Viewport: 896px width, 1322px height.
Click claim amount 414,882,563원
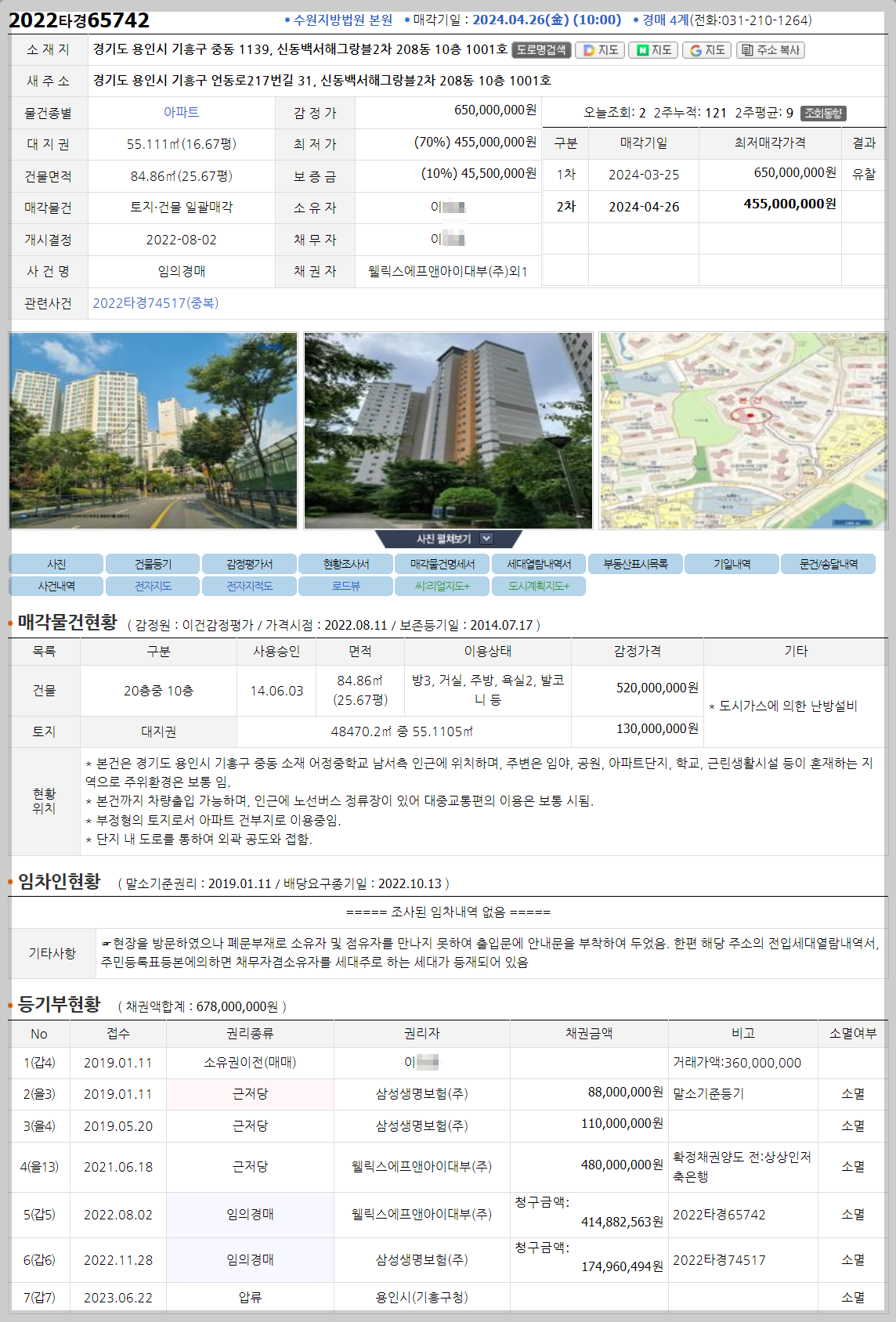(x=622, y=1222)
